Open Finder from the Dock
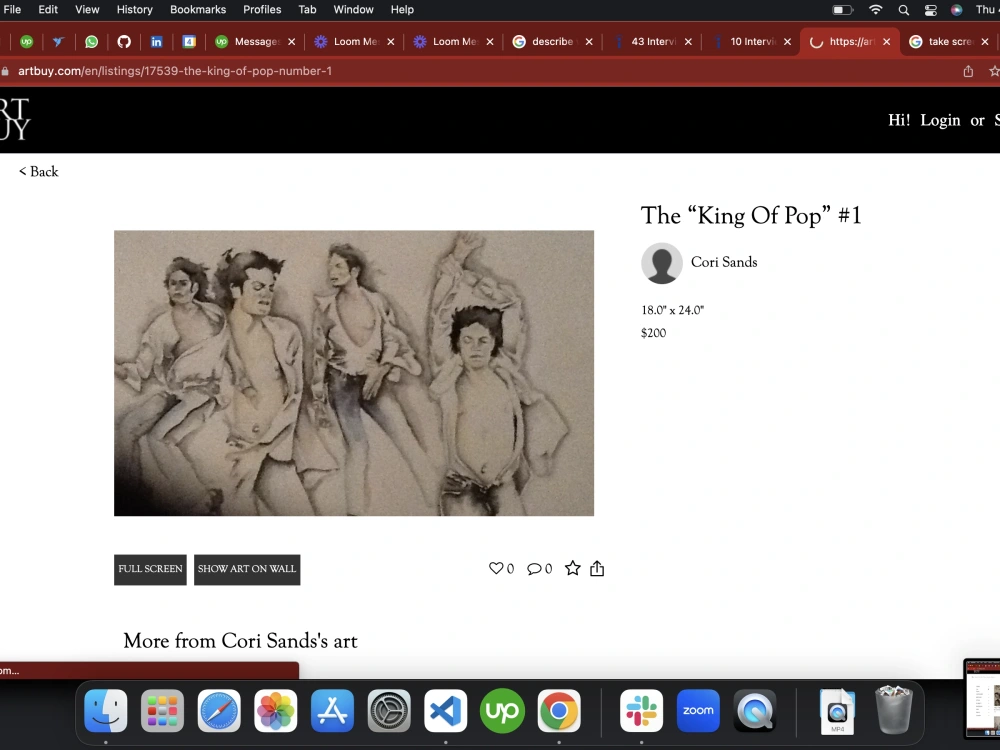 point(106,710)
